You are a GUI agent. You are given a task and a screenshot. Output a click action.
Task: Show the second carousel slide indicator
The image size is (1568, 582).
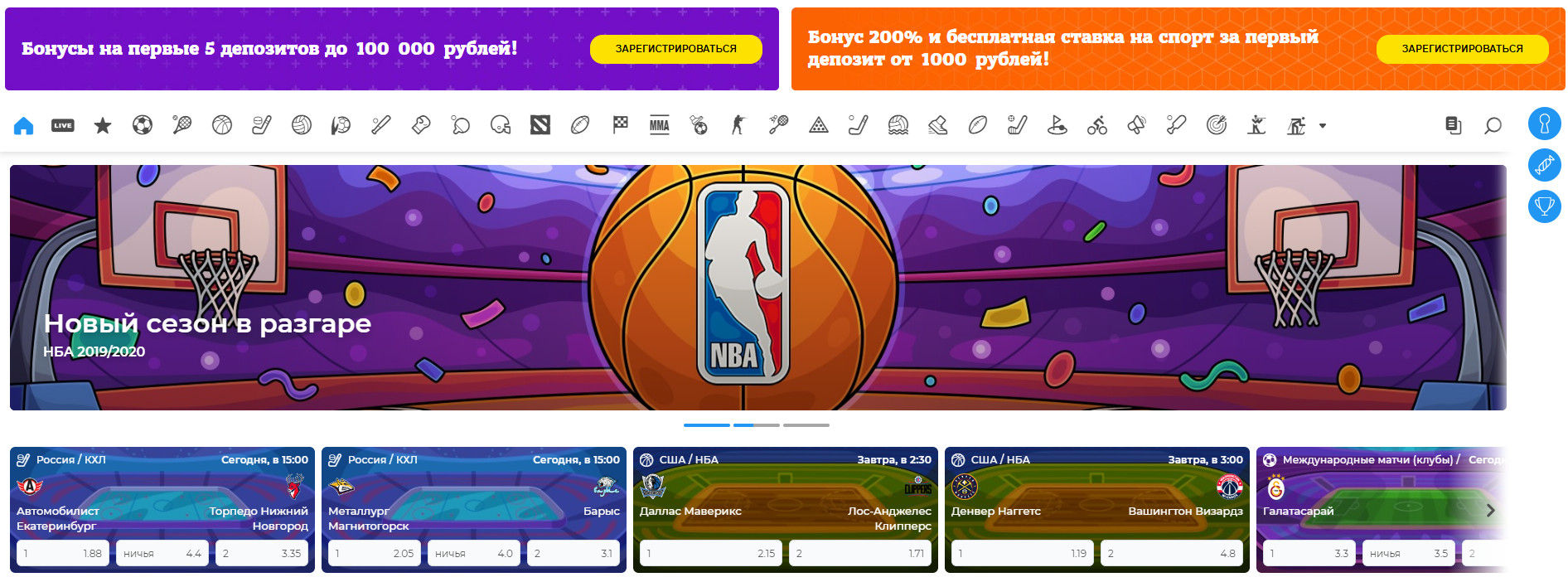(757, 425)
